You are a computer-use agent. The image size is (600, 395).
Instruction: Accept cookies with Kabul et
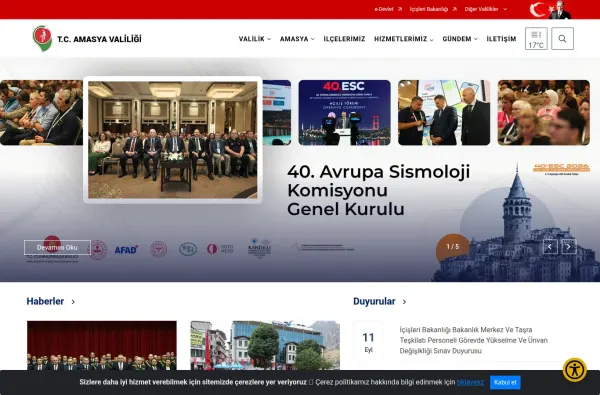click(x=505, y=382)
